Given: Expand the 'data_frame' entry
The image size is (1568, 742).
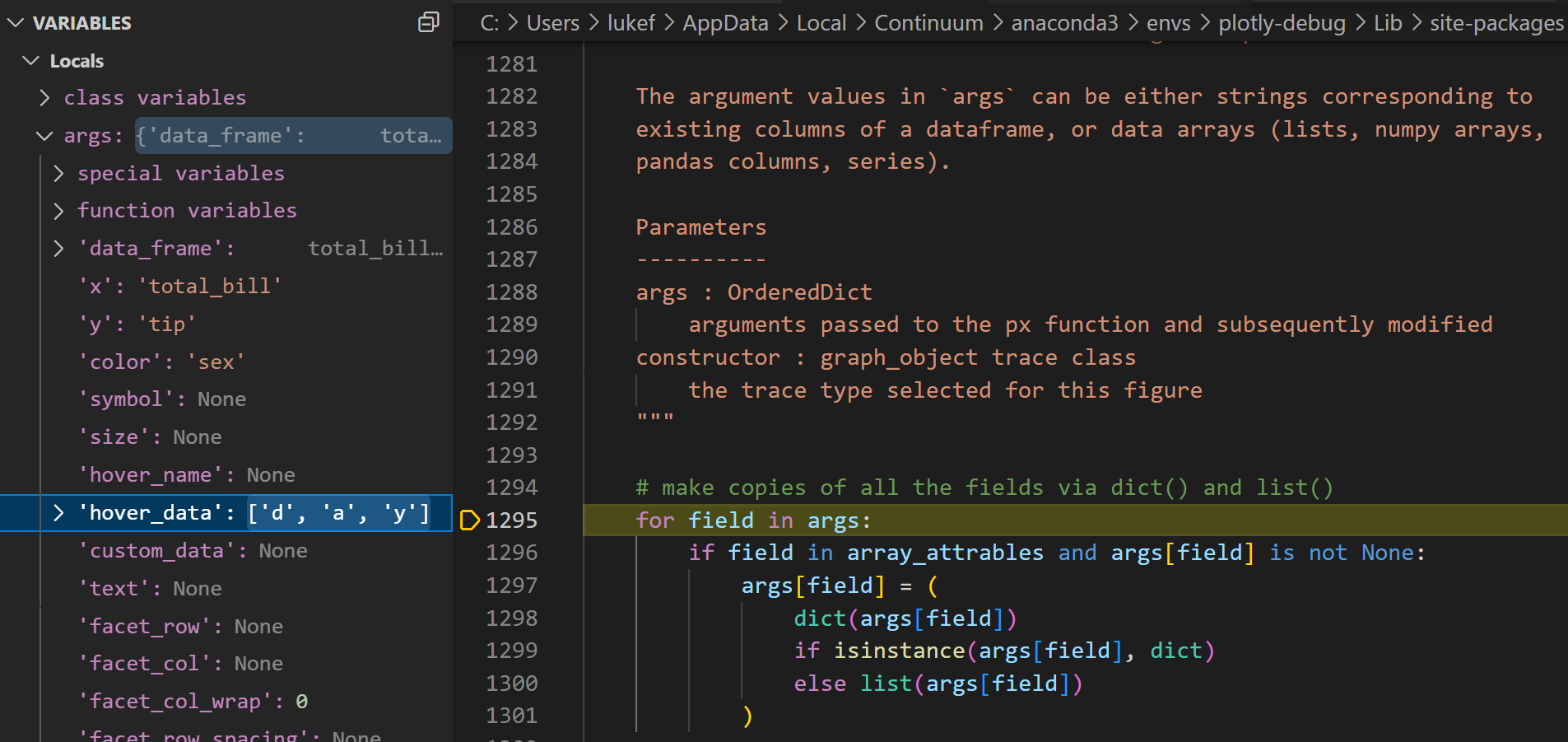Looking at the screenshot, I should (58, 249).
